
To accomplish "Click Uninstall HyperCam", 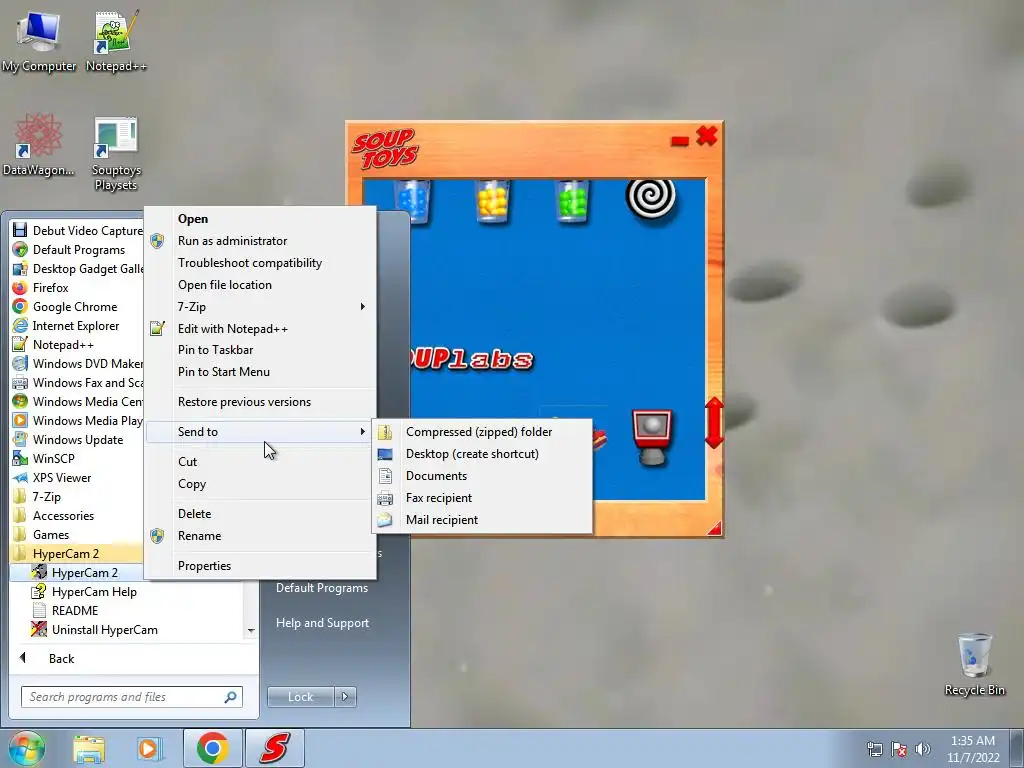I will tap(128, 630).
